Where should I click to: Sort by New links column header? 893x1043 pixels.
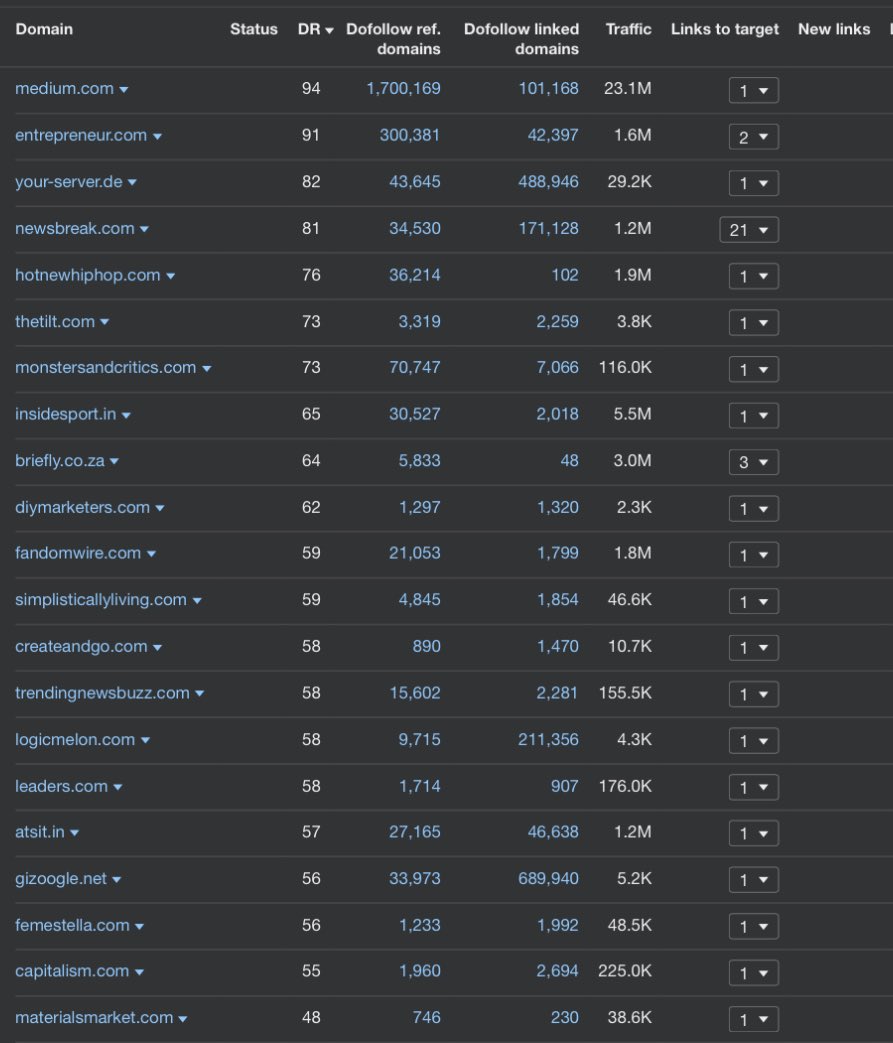pos(834,29)
